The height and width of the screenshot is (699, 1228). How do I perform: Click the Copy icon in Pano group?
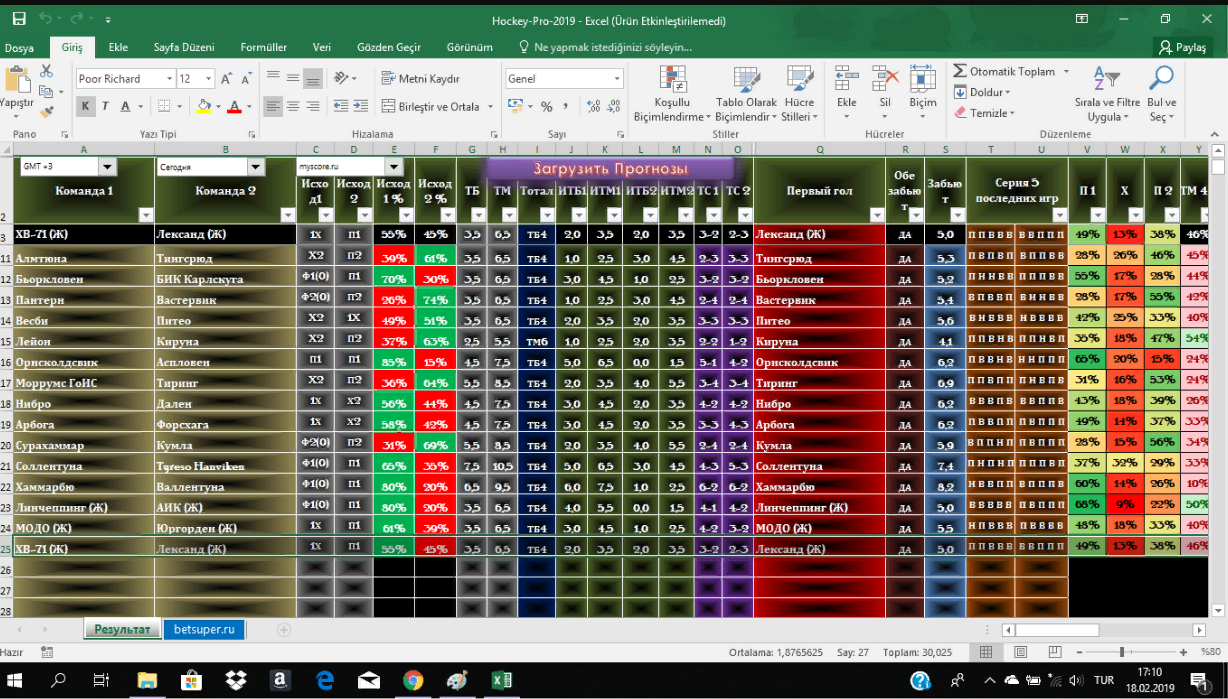point(46,91)
